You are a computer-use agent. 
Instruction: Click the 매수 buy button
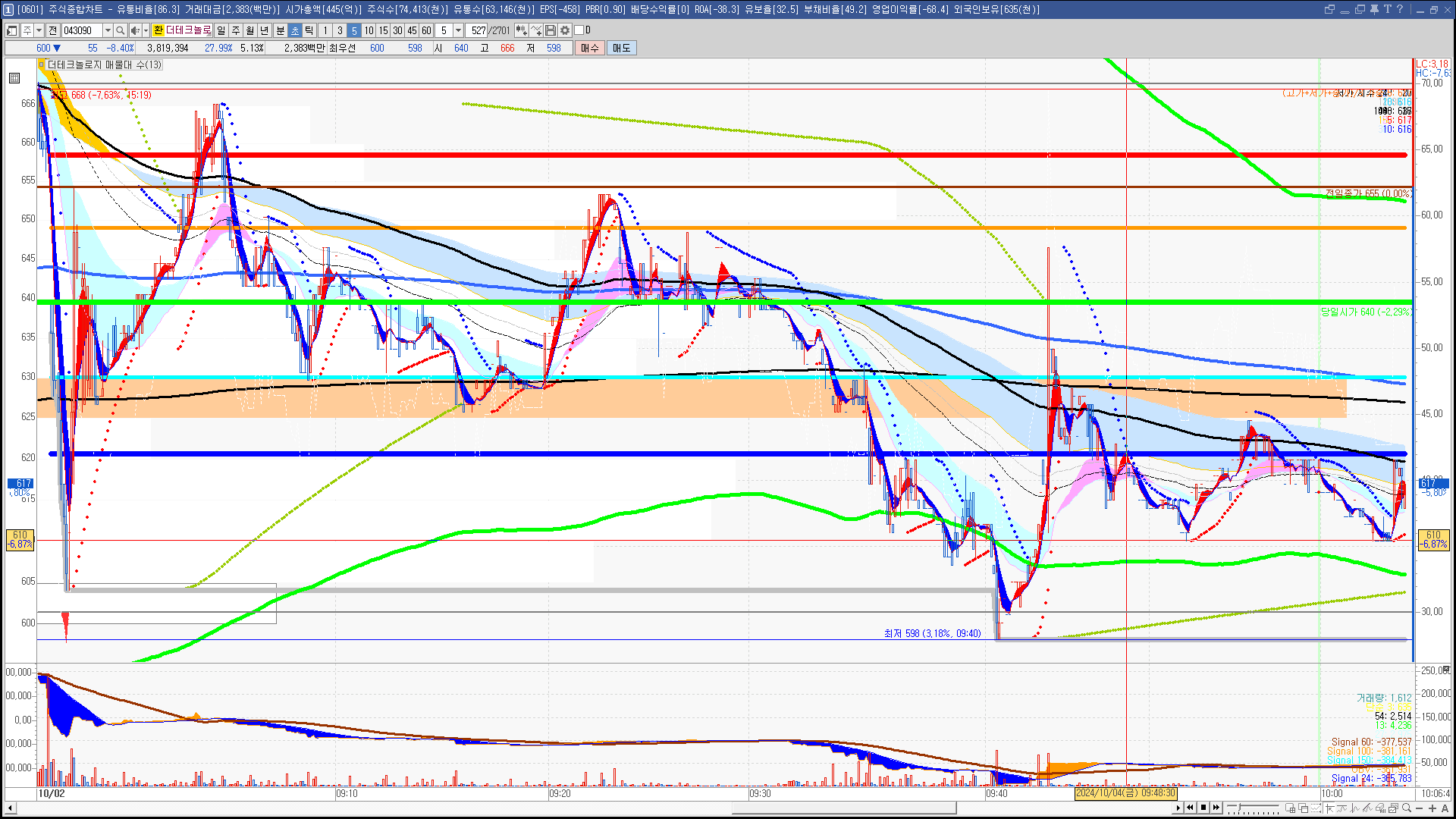pyautogui.click(x=590, y=48)
